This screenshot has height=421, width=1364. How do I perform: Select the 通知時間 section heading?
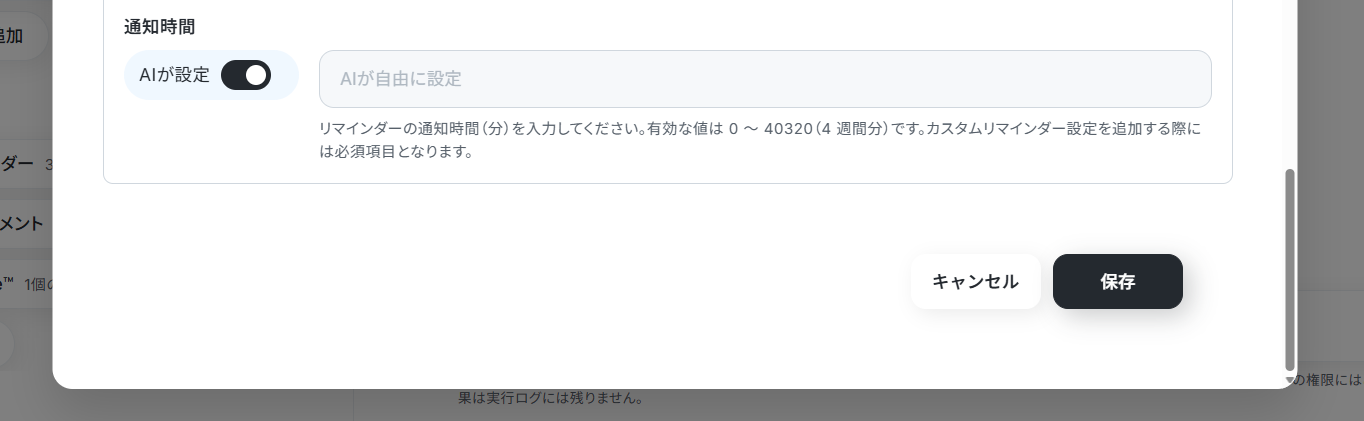click(159, 27)
